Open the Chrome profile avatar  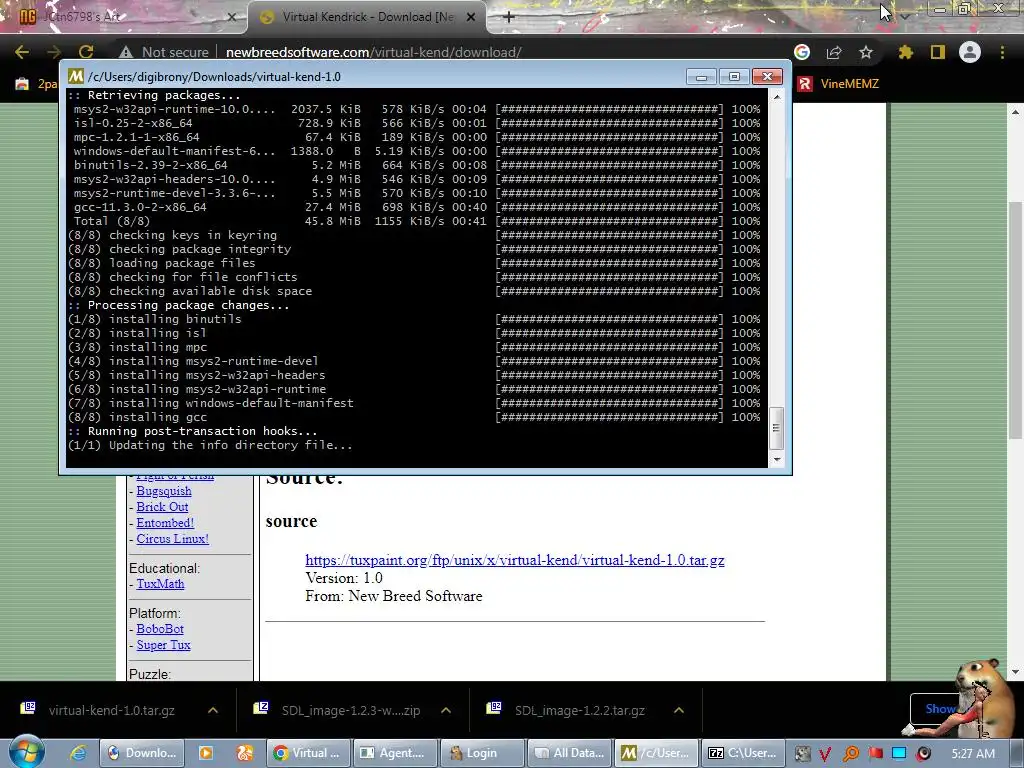tap(970, 52)
